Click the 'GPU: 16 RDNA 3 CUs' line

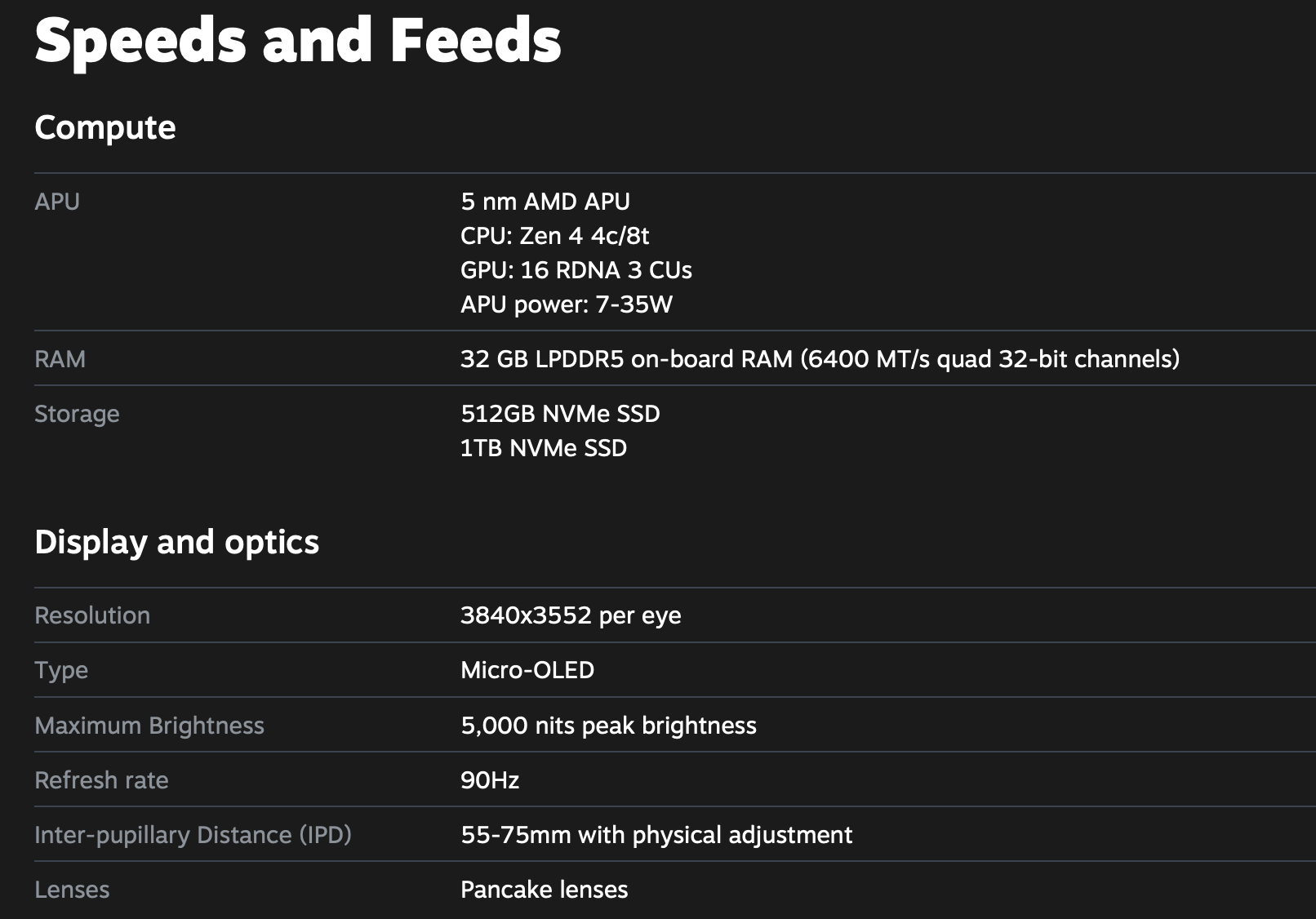576,270
